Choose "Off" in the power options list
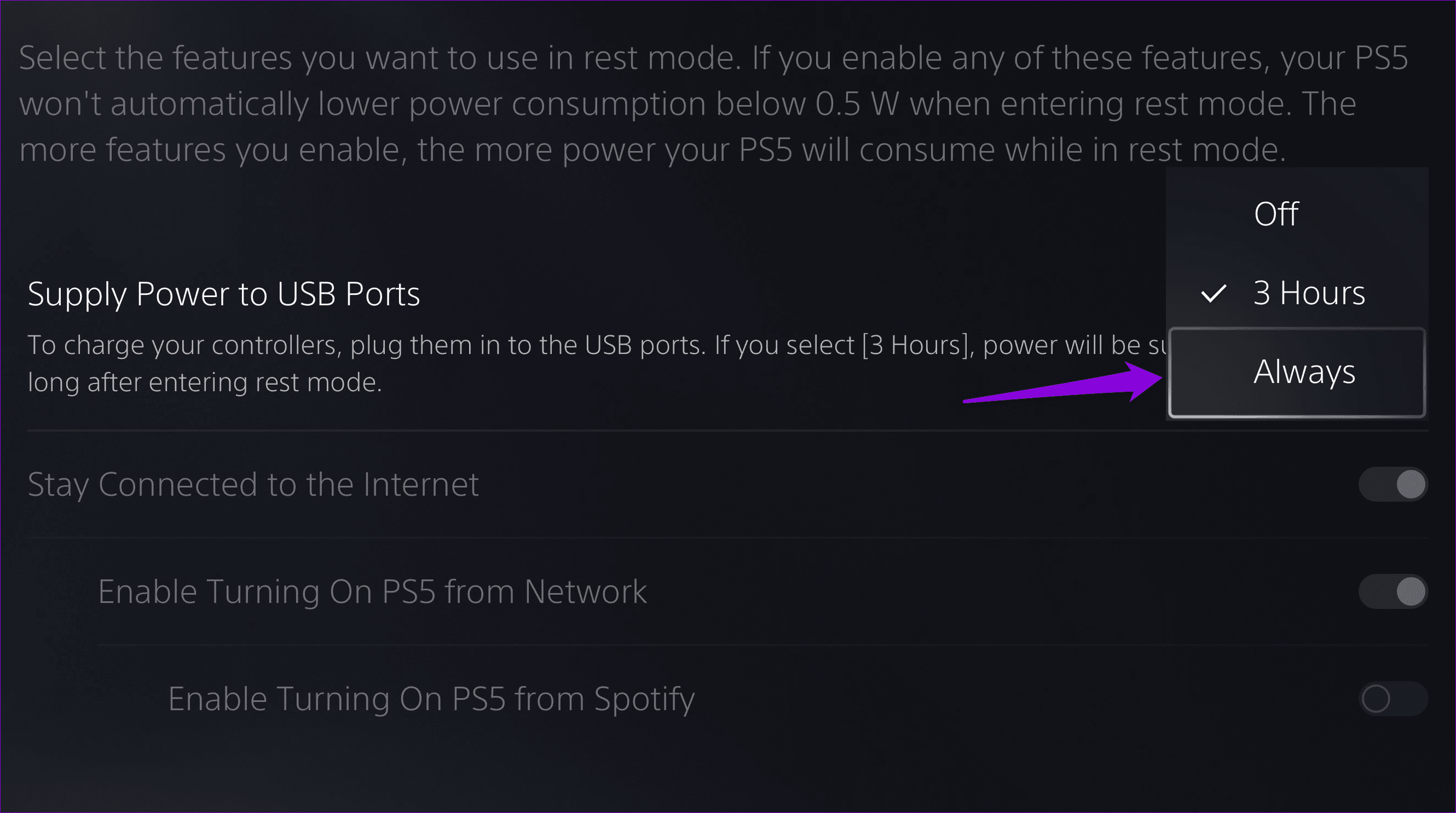 coord(1276,213)
